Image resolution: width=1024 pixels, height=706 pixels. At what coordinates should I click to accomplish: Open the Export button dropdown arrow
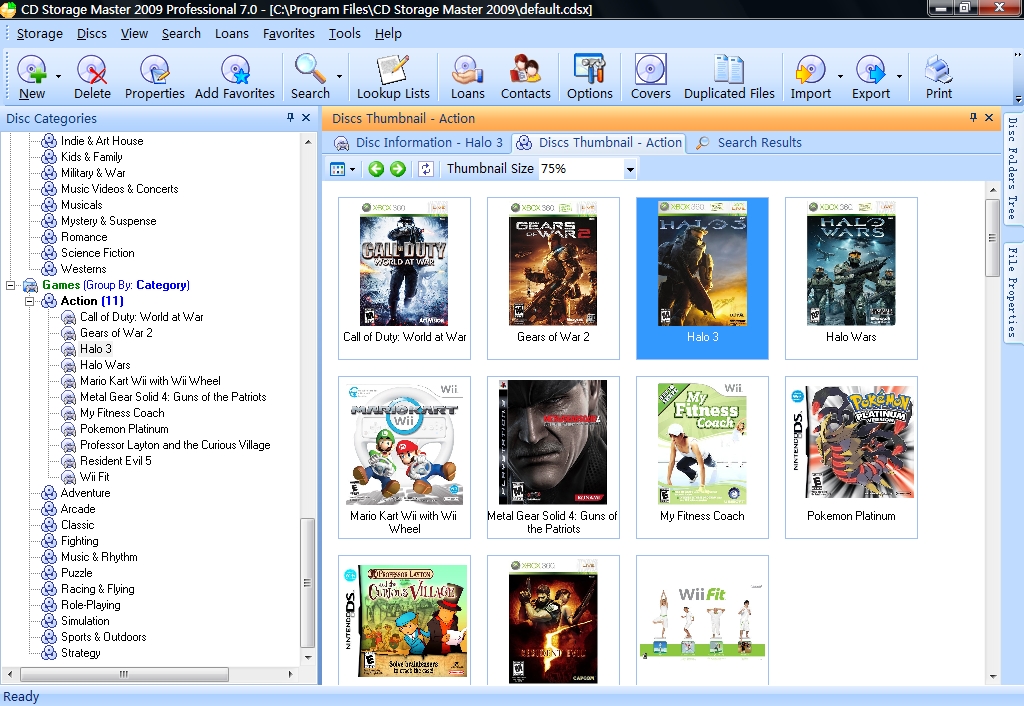(x=899, y=77)
